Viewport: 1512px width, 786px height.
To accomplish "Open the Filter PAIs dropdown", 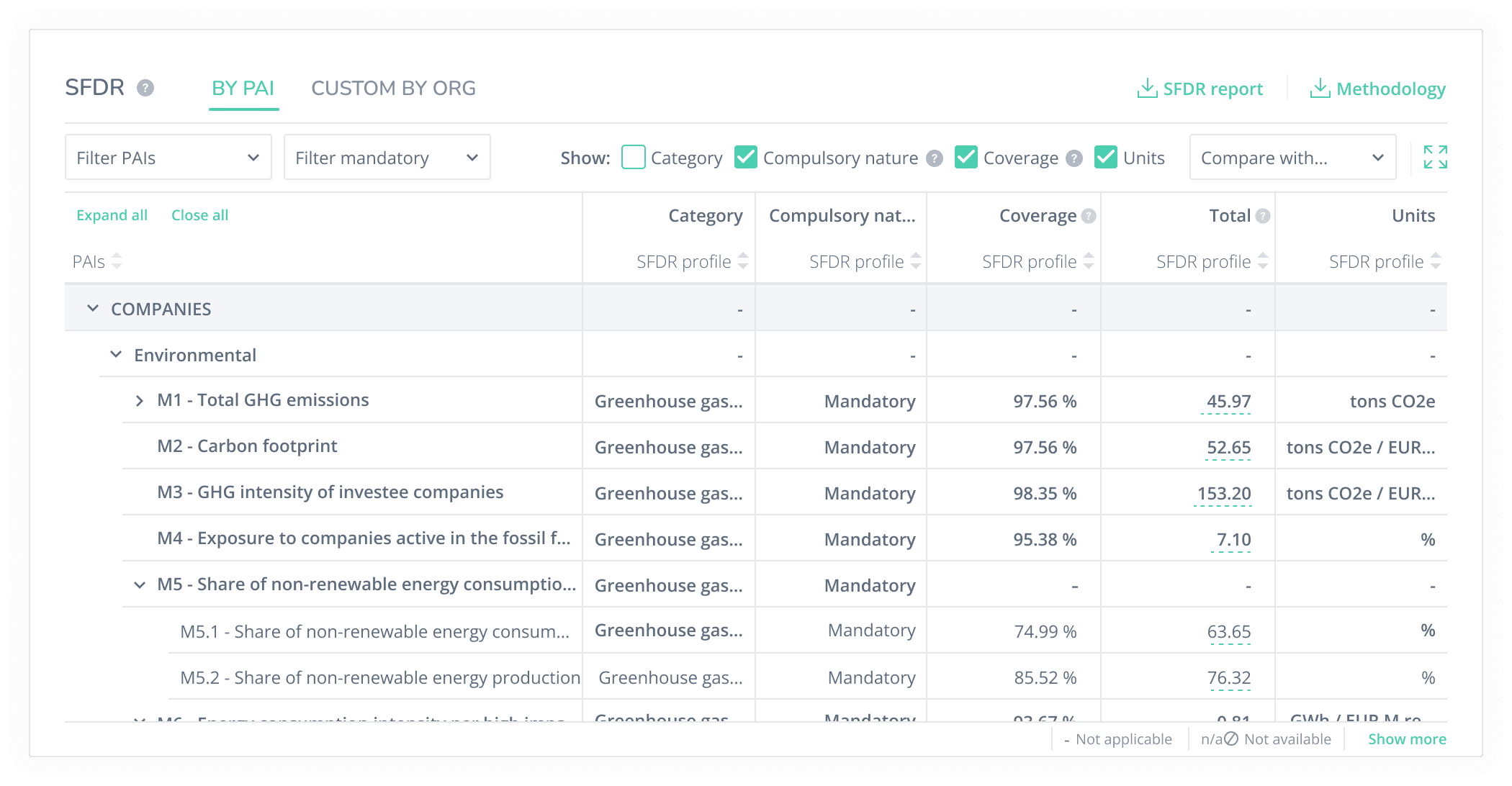I will 168,158.
